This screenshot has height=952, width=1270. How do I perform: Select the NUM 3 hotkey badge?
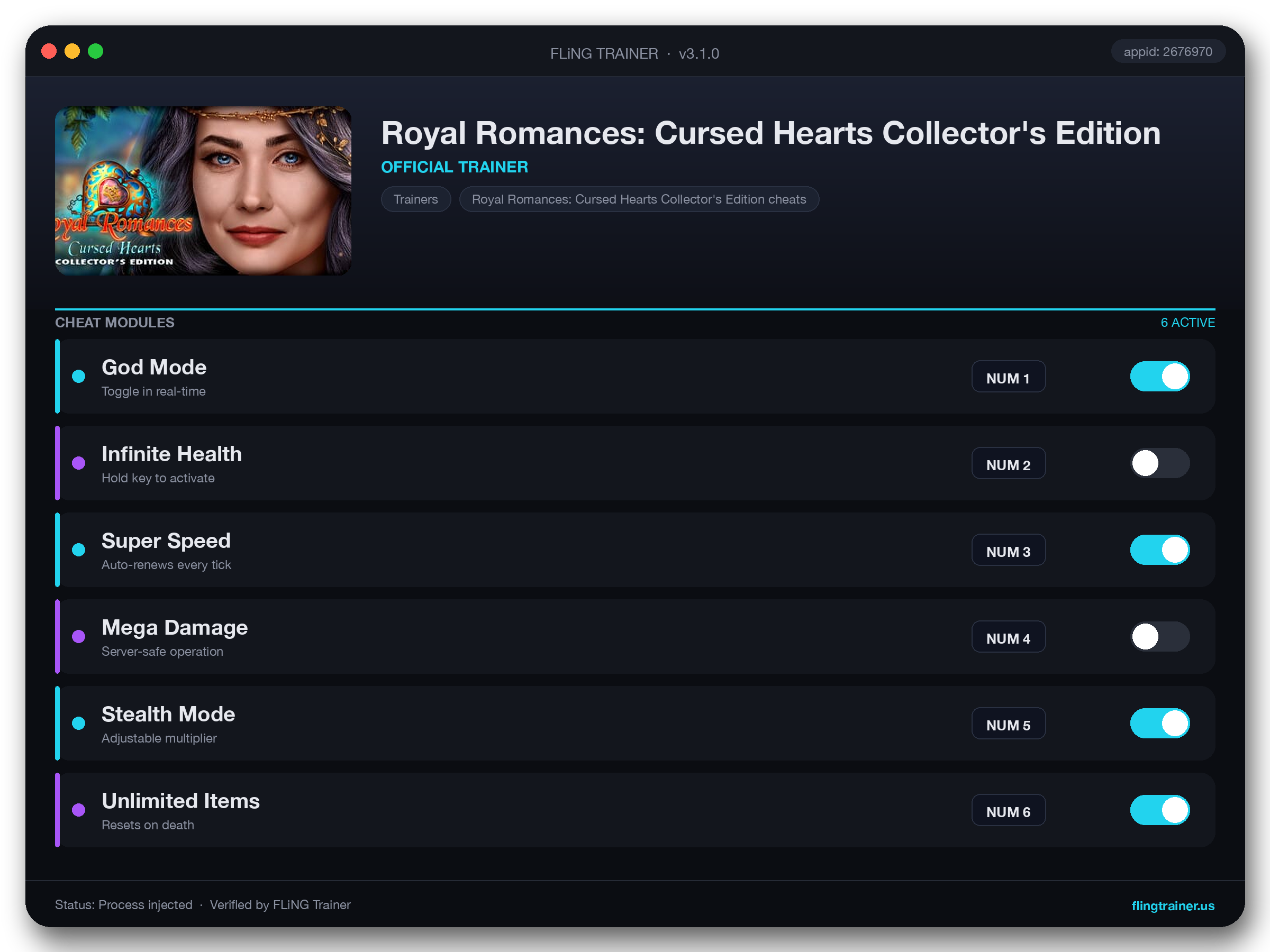click(x=1008, y=550)
